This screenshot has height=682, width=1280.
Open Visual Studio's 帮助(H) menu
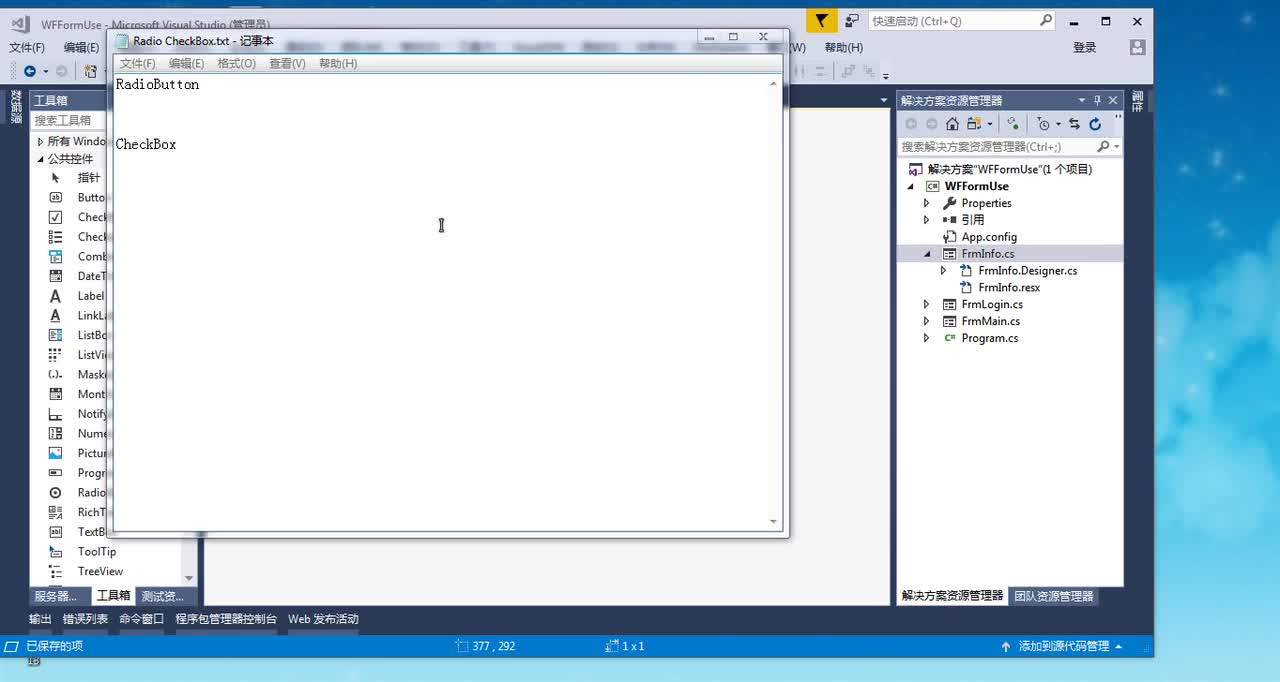[x=844, y=47]
